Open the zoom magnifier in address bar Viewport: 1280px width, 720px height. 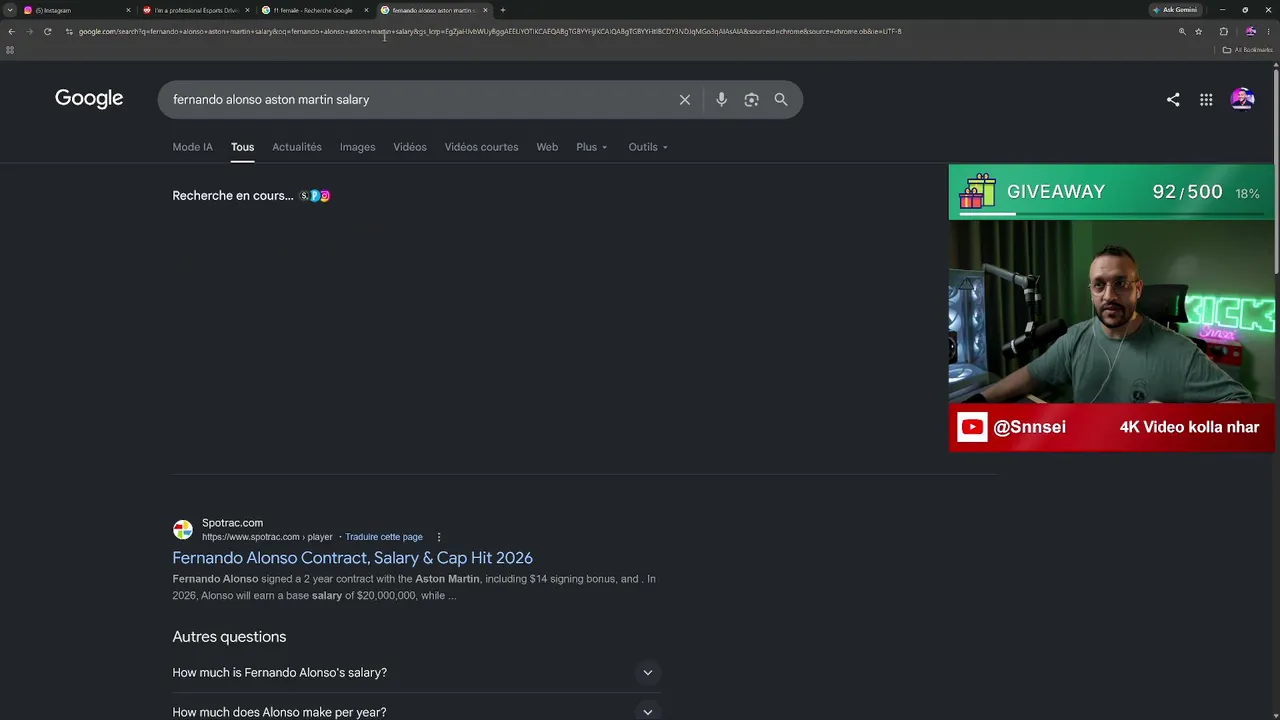pyautogui.click(x=1182, y=31)
